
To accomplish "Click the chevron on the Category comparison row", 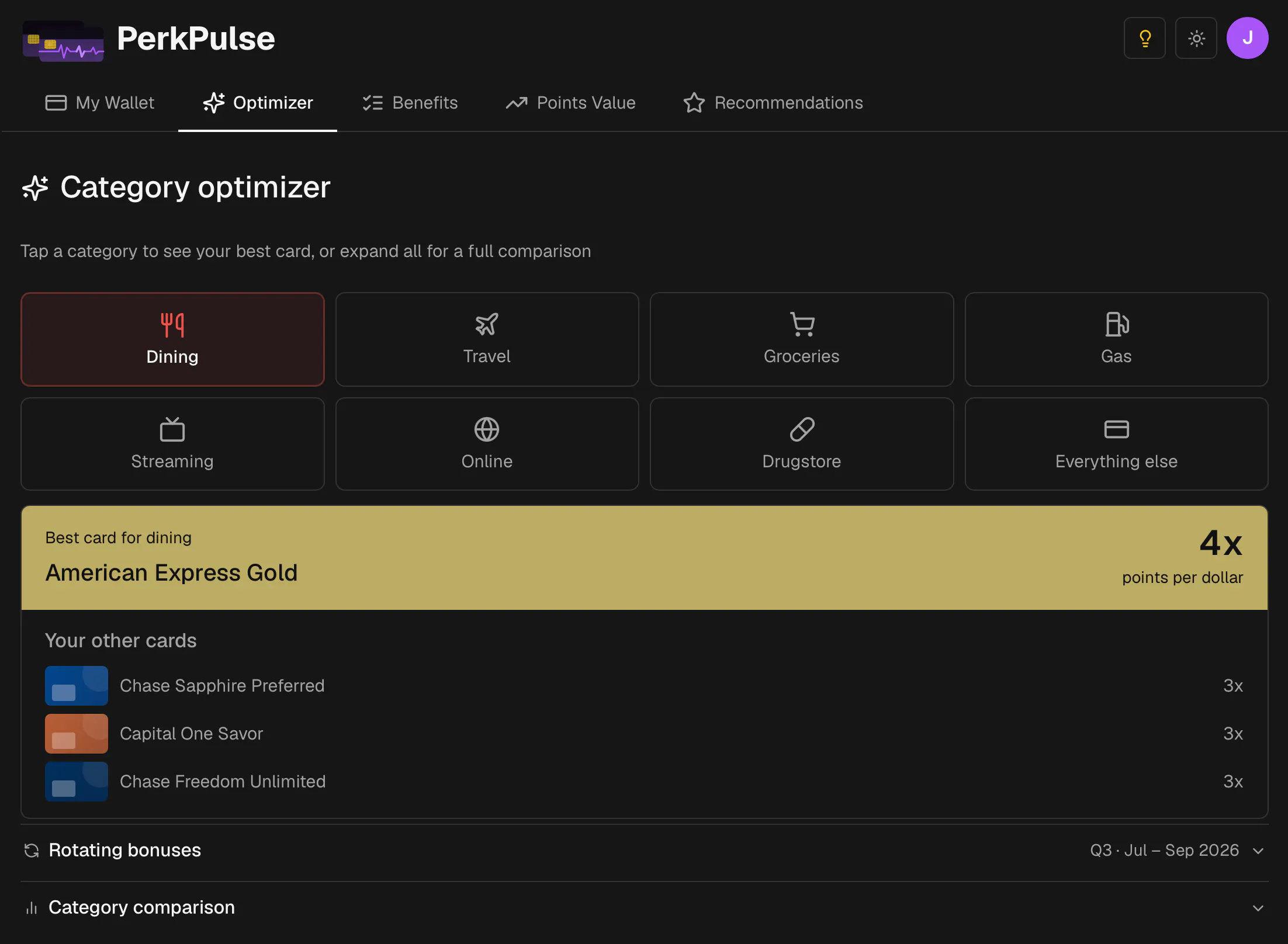I will 1258,908.
